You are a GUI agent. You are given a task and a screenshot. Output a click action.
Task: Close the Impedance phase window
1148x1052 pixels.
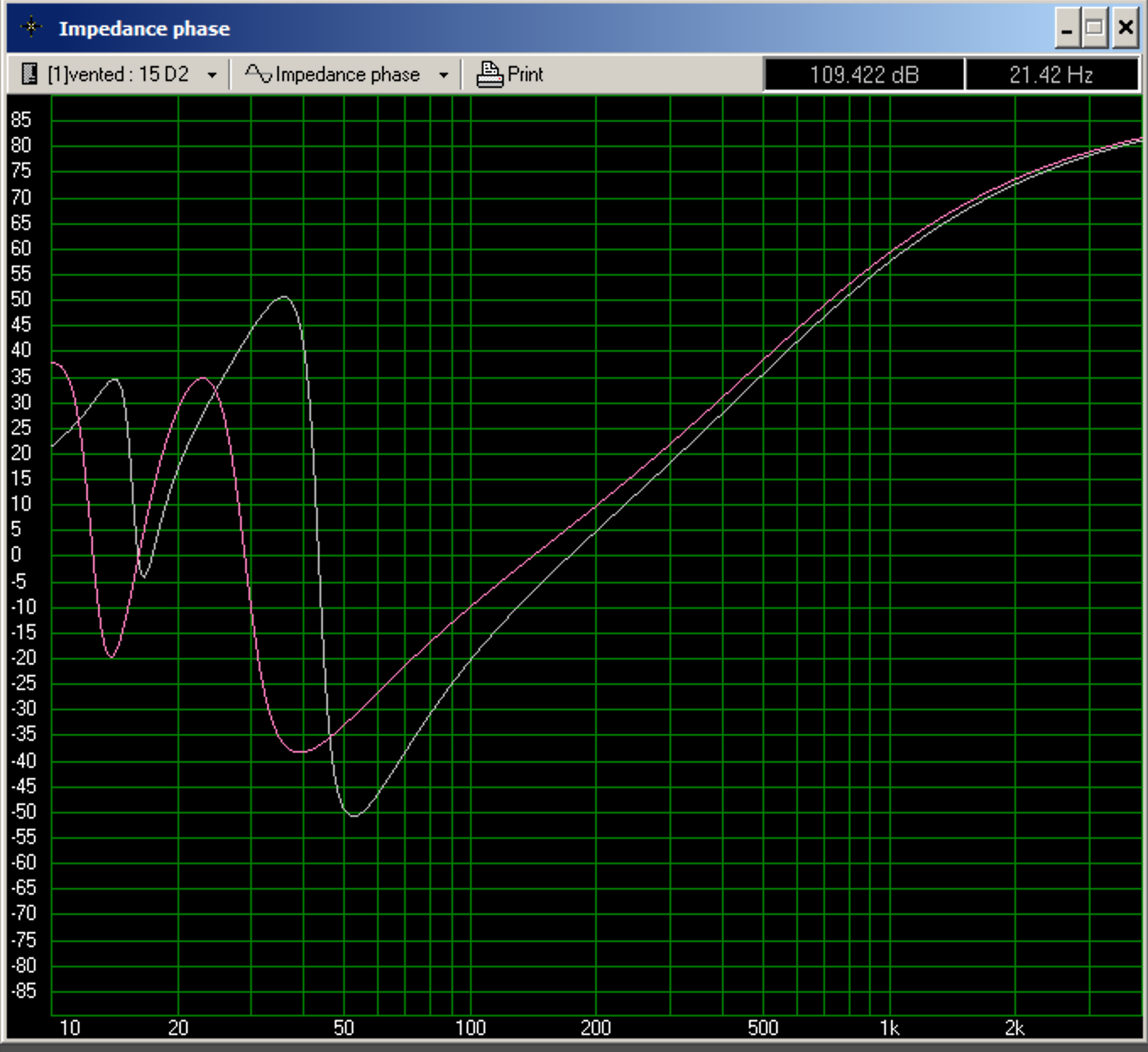coord(1125,29)
